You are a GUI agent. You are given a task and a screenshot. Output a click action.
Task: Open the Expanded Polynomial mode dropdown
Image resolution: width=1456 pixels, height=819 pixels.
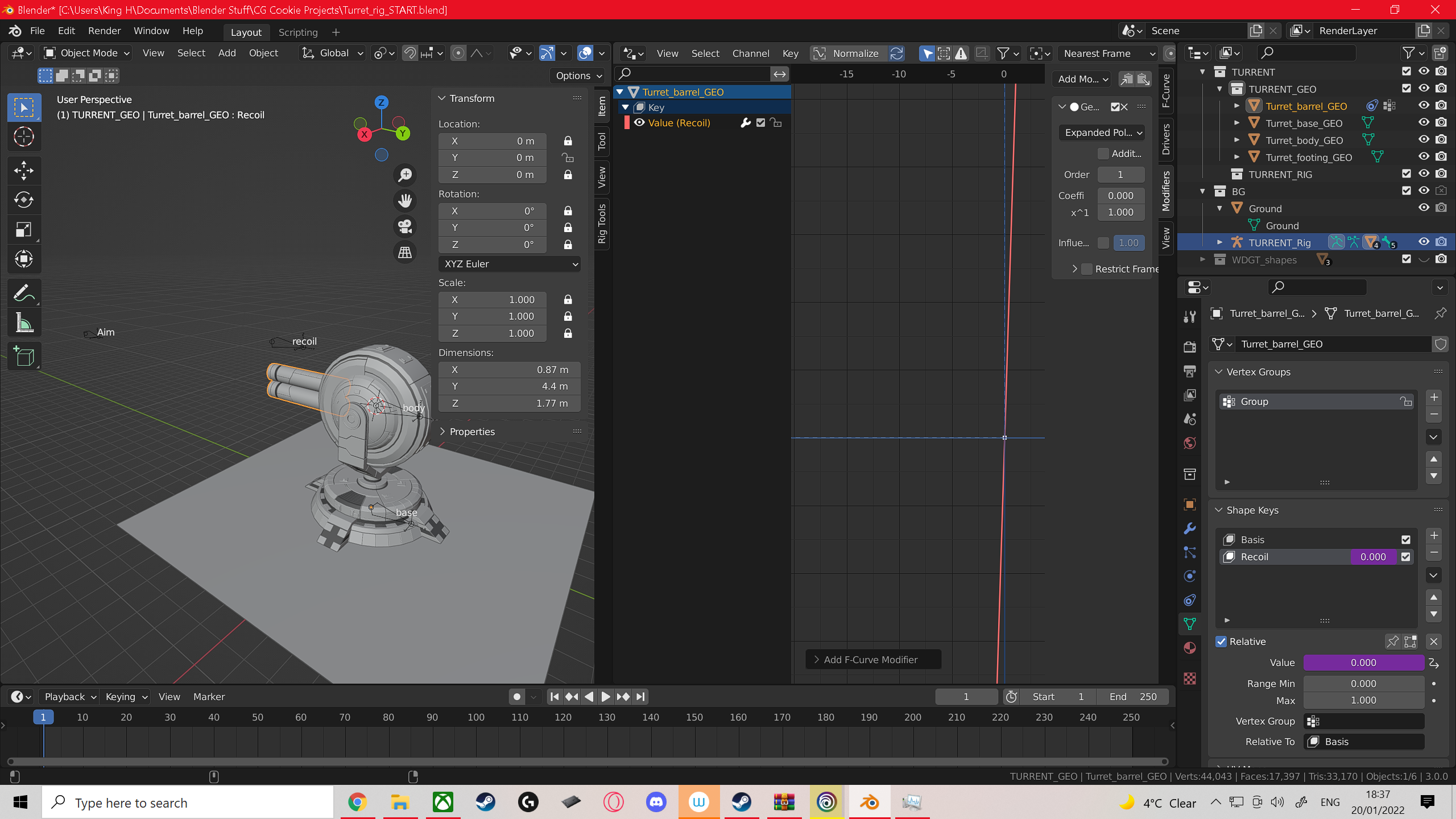(x=1102, y=133)
